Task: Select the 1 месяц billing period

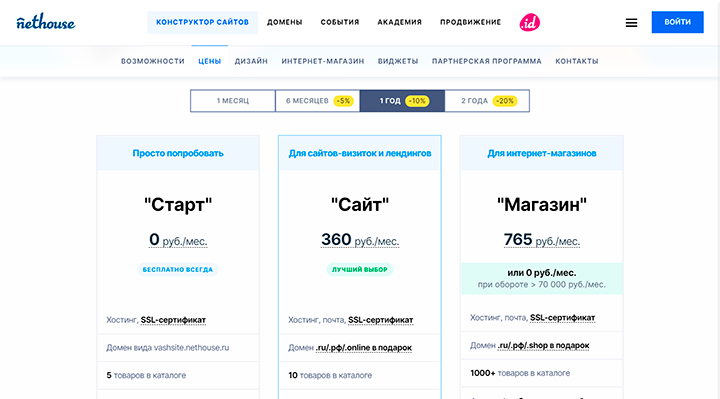Action: point(233,101)
